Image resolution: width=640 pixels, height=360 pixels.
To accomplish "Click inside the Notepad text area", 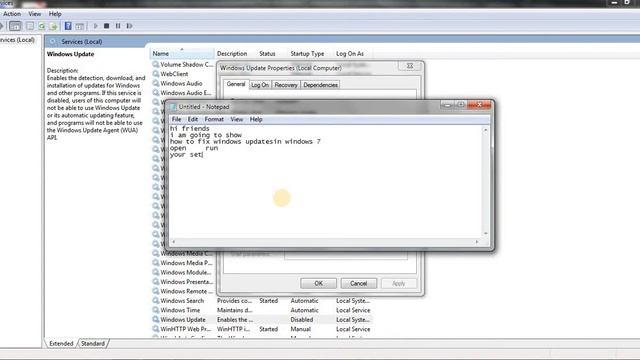I will click(x=326, y=182).
